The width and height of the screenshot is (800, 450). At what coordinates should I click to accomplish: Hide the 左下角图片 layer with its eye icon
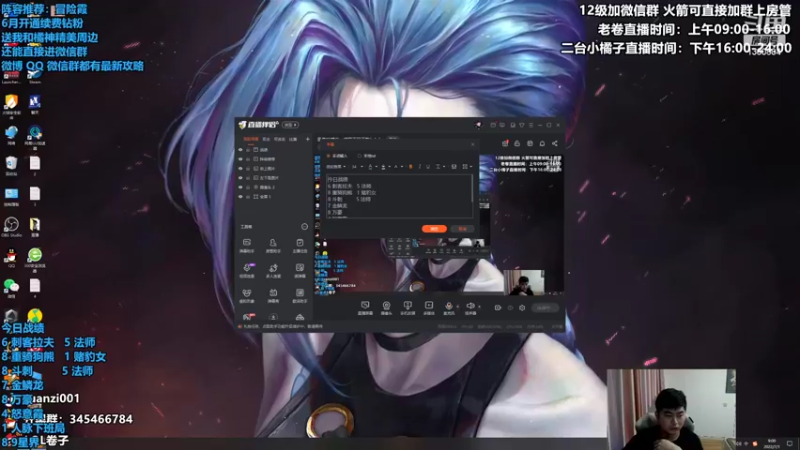[241, 178]
